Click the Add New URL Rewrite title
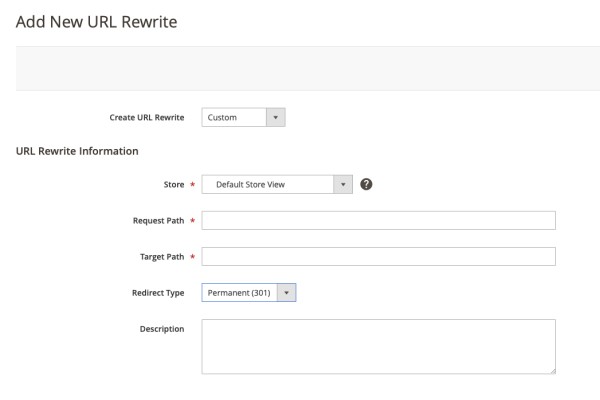Image resolution: width=600 pixels, height=400 pixels. (x=97, y=22)
